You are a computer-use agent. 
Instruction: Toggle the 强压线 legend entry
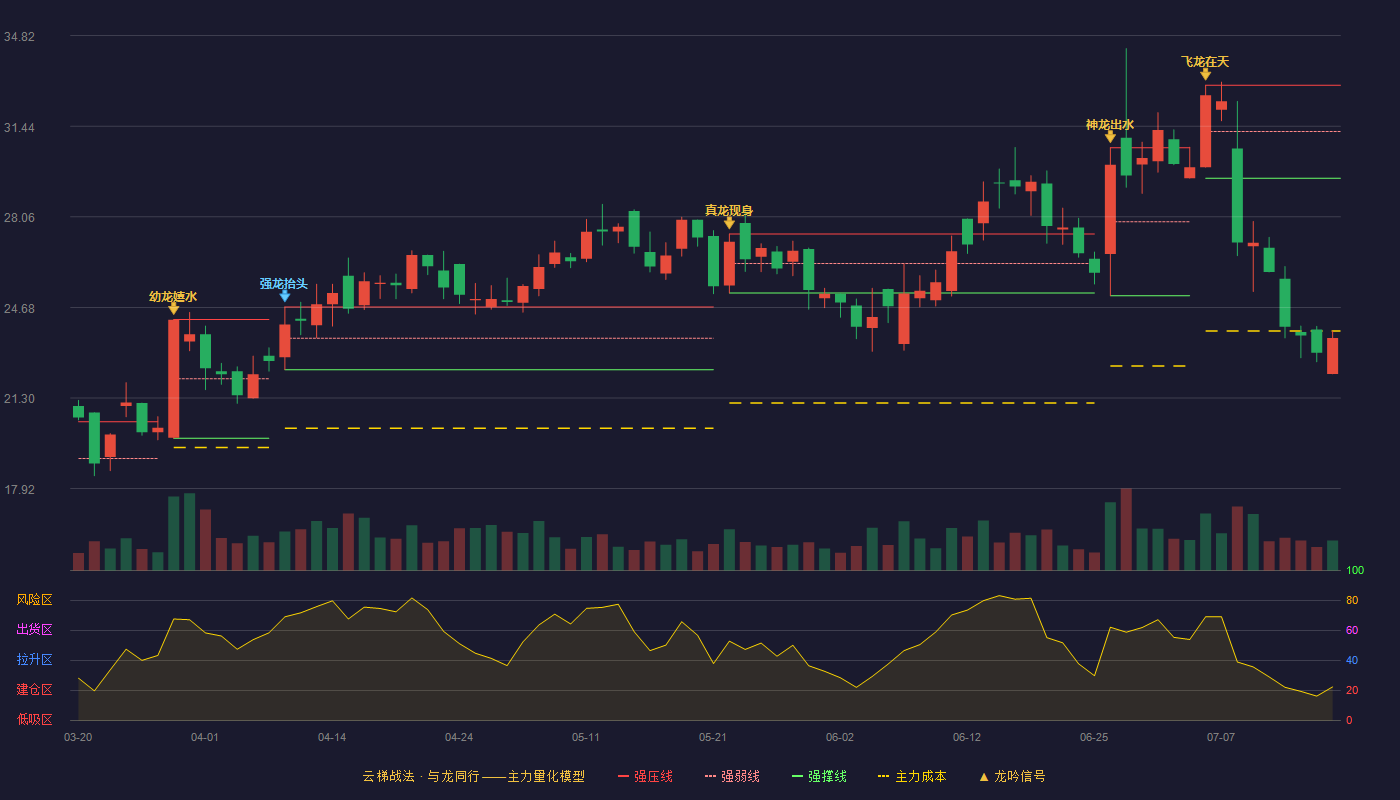pyautogui.click(x=645, y=776)
